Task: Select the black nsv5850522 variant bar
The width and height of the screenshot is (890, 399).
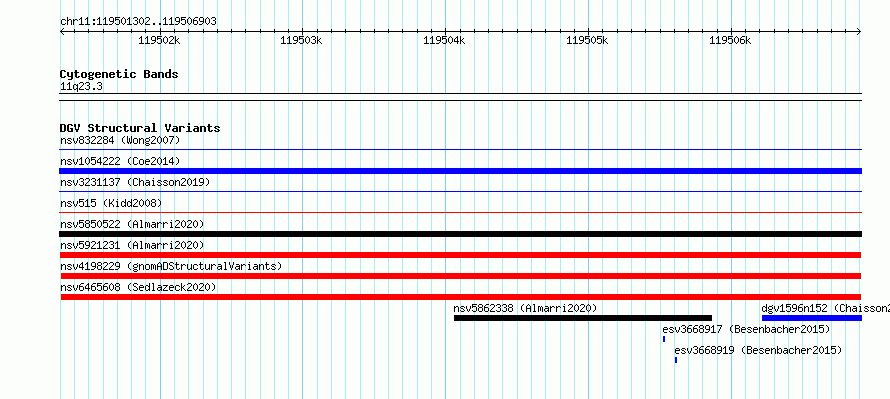Action: click(x=460, y=234)
